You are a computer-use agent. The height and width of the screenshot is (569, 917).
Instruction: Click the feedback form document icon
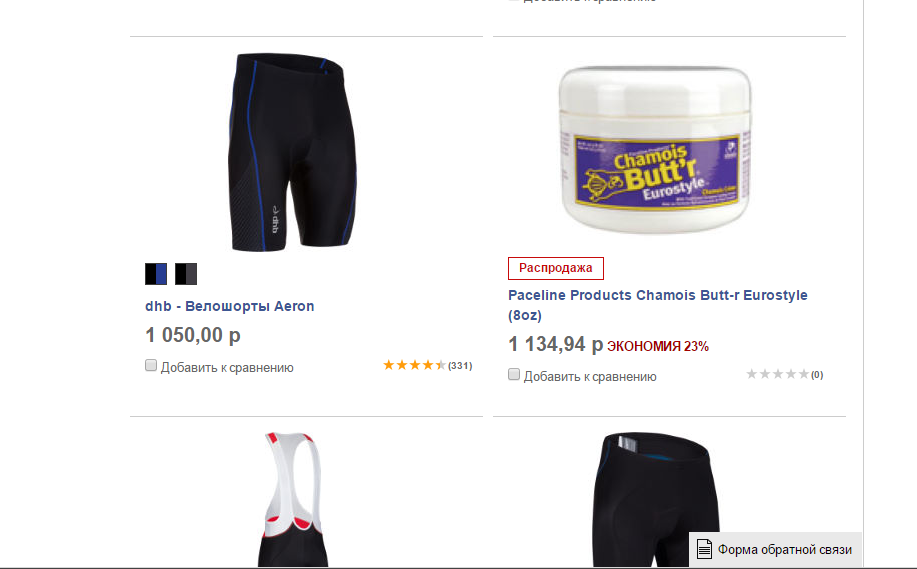704,549
